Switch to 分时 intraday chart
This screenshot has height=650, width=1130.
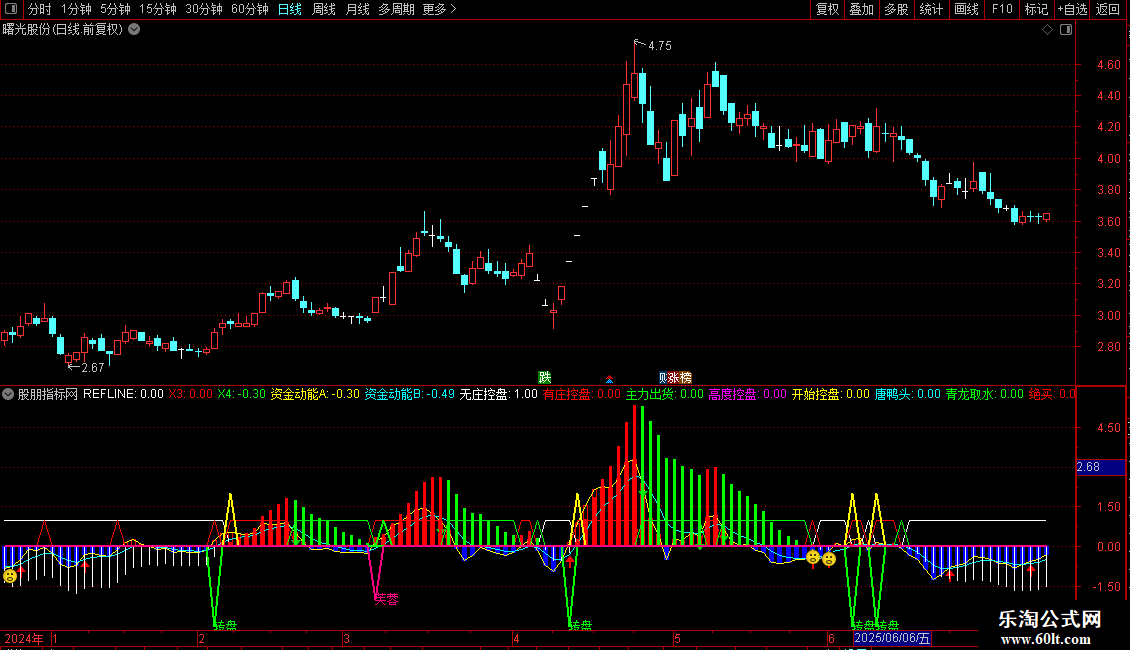click(x=40, y=9)
